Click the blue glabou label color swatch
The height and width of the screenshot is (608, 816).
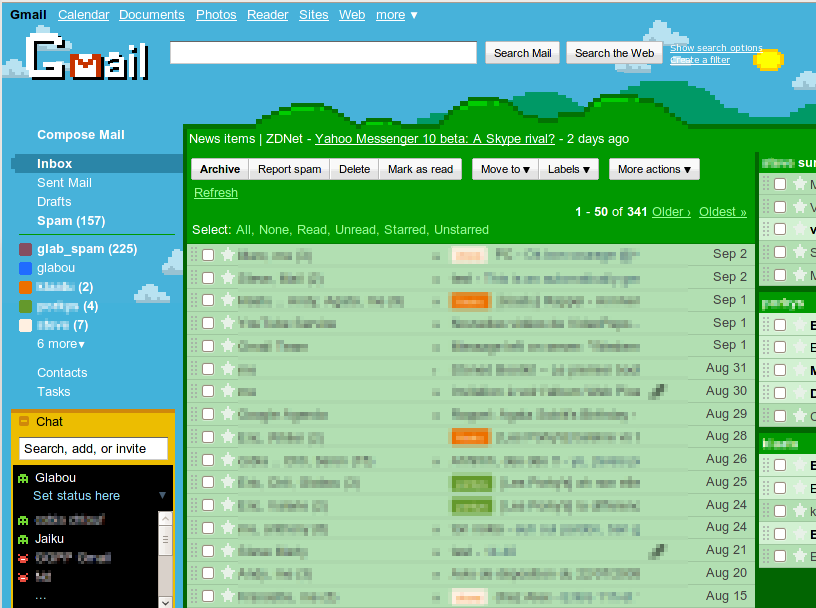26,268
